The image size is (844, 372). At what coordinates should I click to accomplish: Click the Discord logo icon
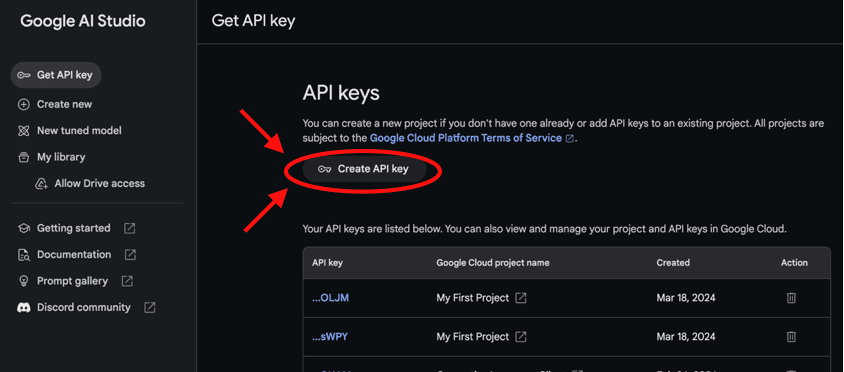(24, 307)
